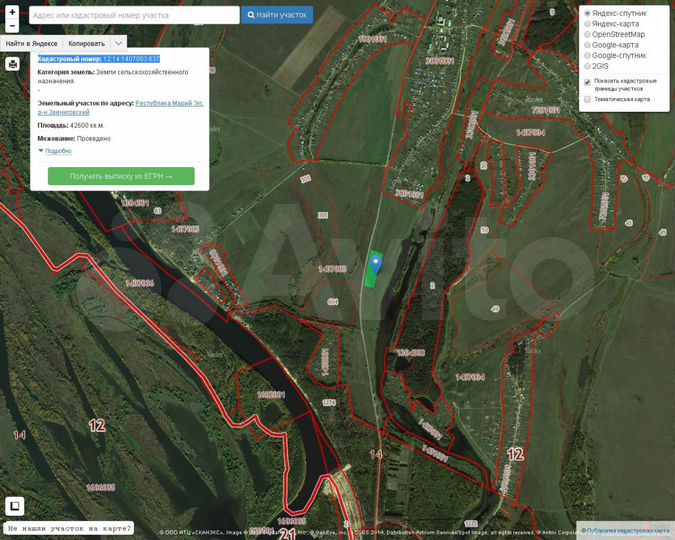Click the square icon at bottom left
Viewport: 675px width, 540px height.
[x=15, y=505]
